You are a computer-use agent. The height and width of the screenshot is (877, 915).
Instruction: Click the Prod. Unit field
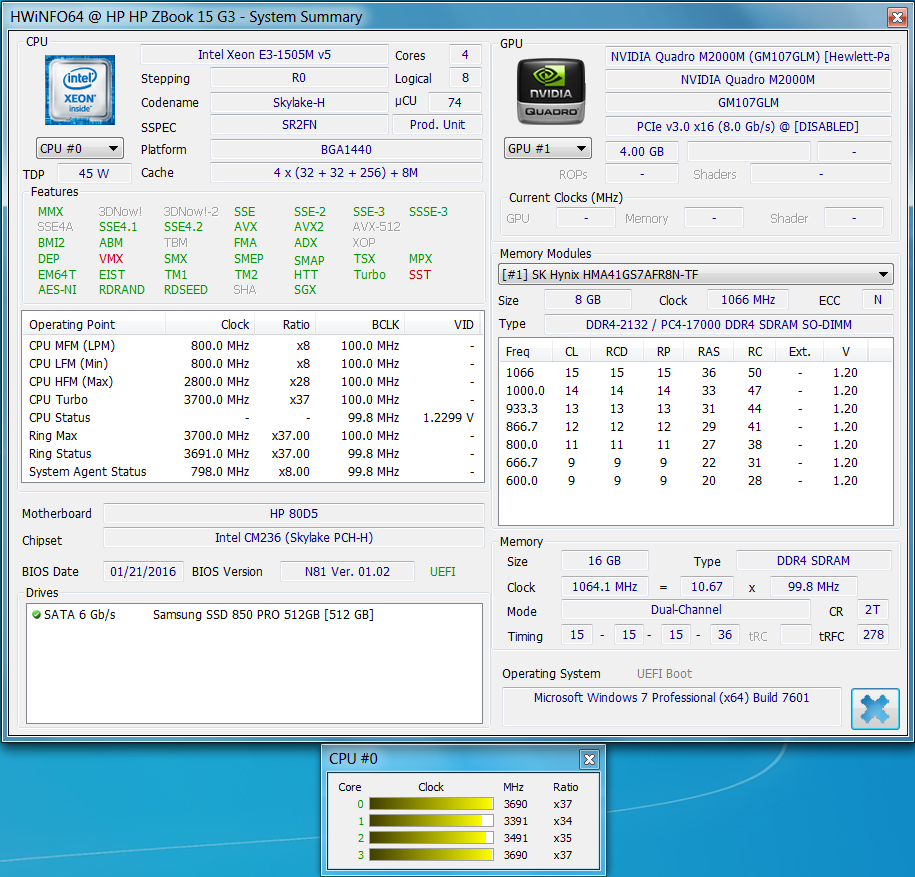[437, 125]
